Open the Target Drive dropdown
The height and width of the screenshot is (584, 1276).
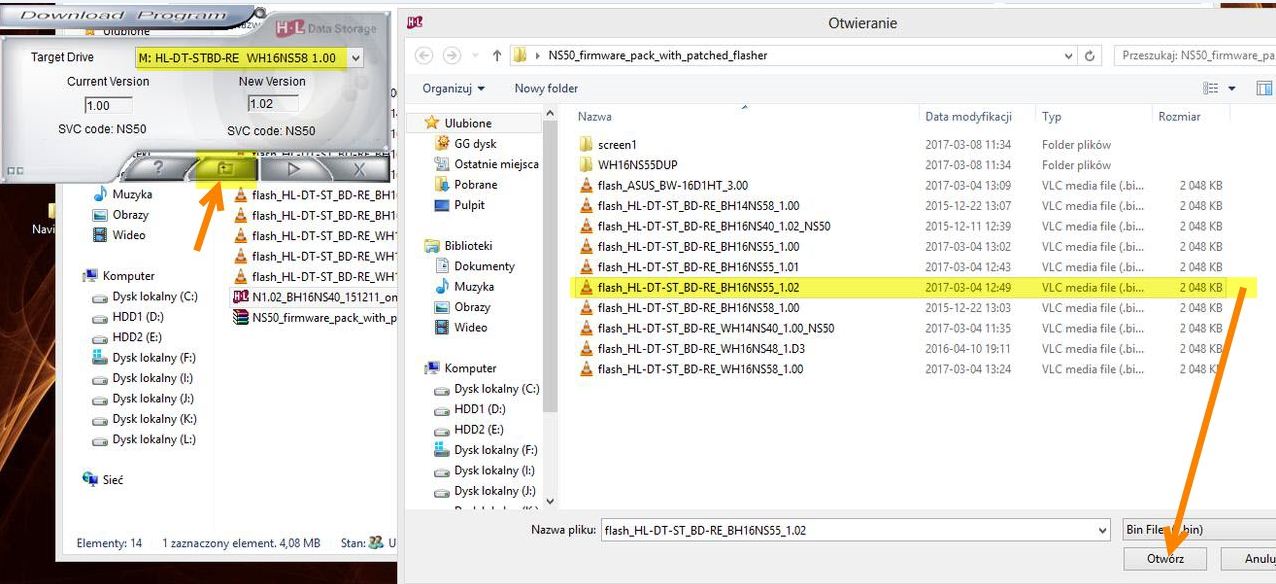pos(356,58)
